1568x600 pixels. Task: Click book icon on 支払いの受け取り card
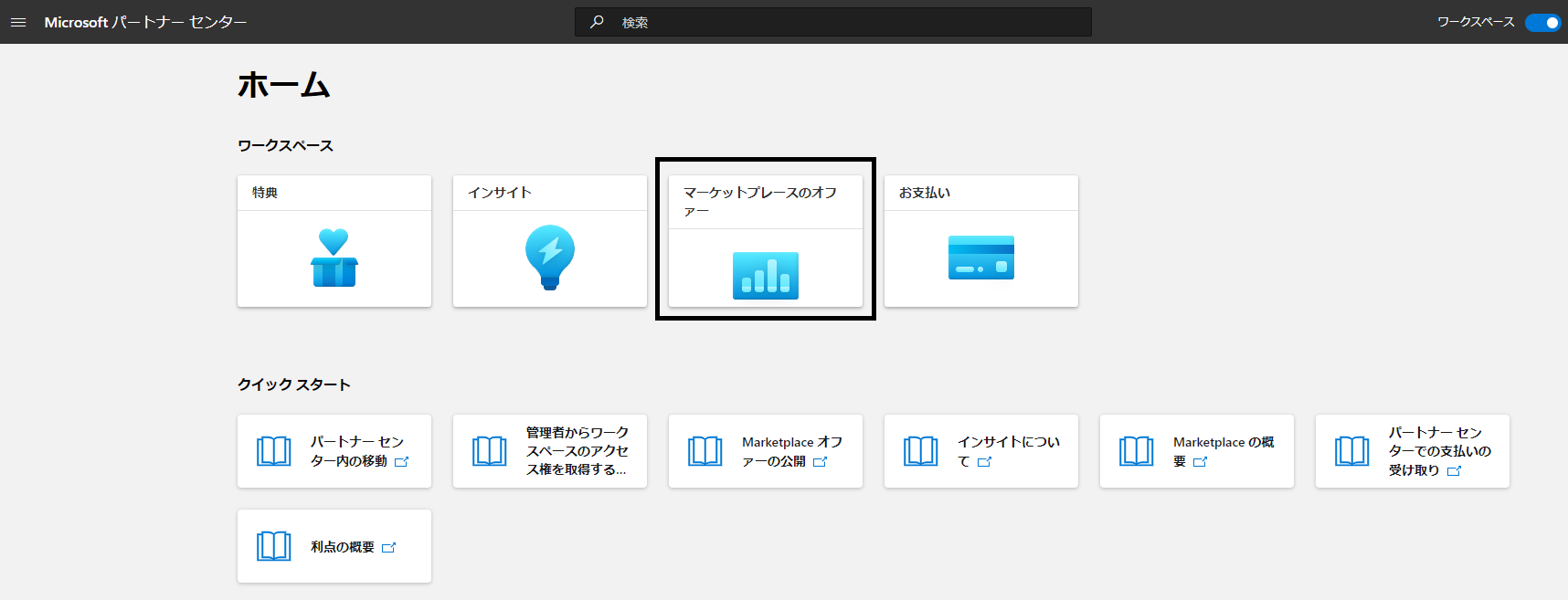click(x=1352, y=451)
